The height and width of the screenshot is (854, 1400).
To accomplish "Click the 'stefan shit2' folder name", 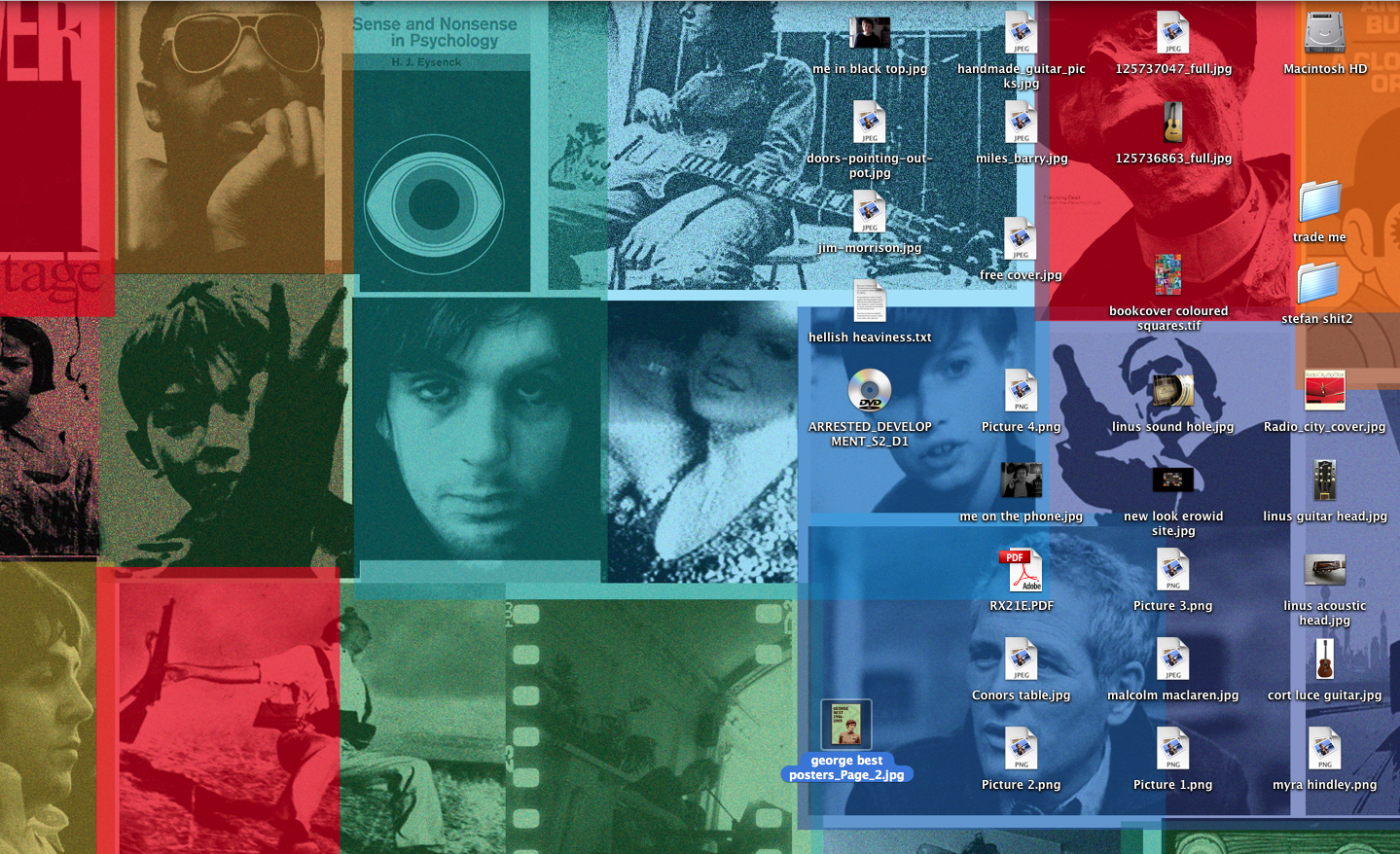I will (1316, 319).
